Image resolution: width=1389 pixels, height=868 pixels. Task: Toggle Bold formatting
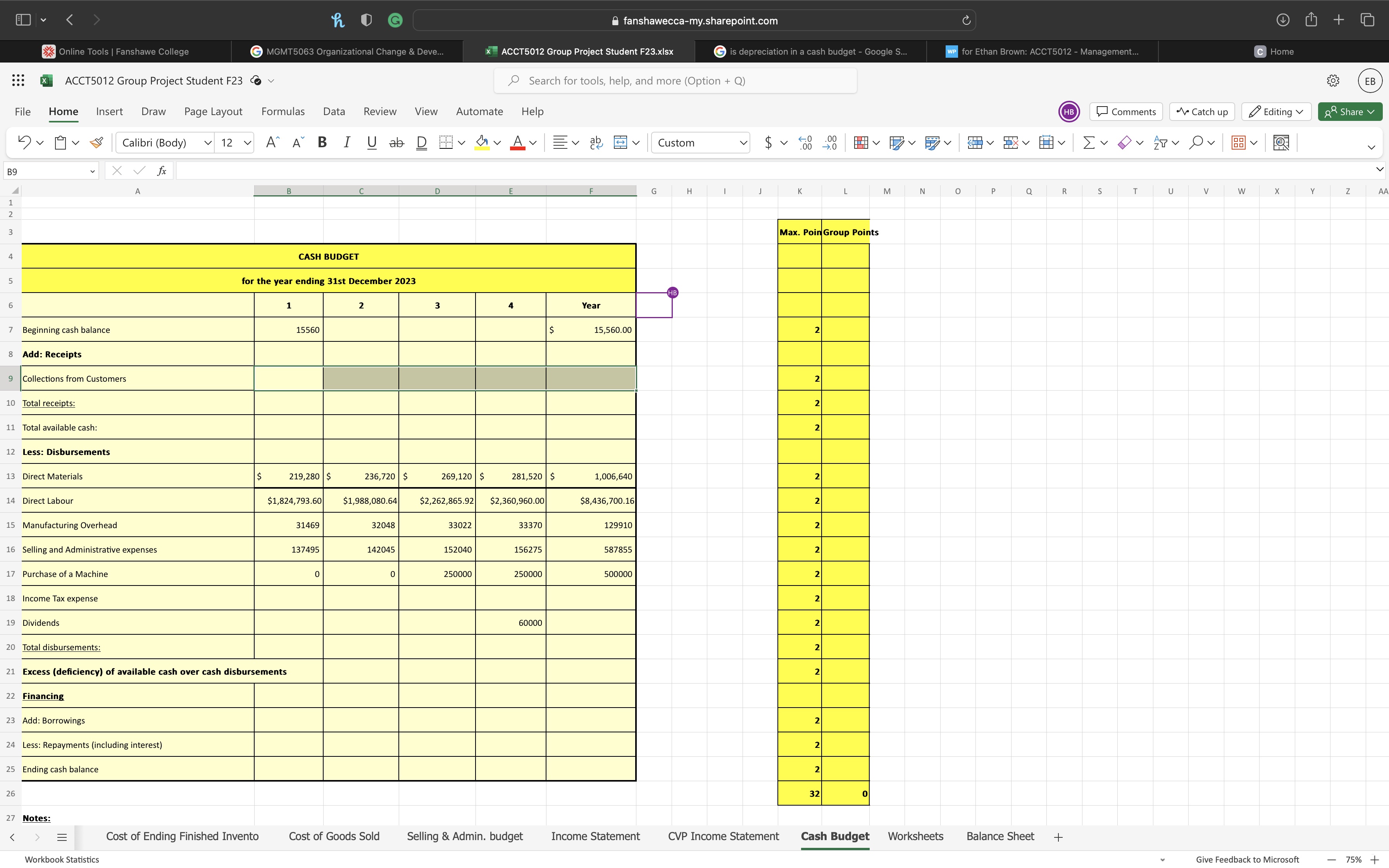coord(322,142)
